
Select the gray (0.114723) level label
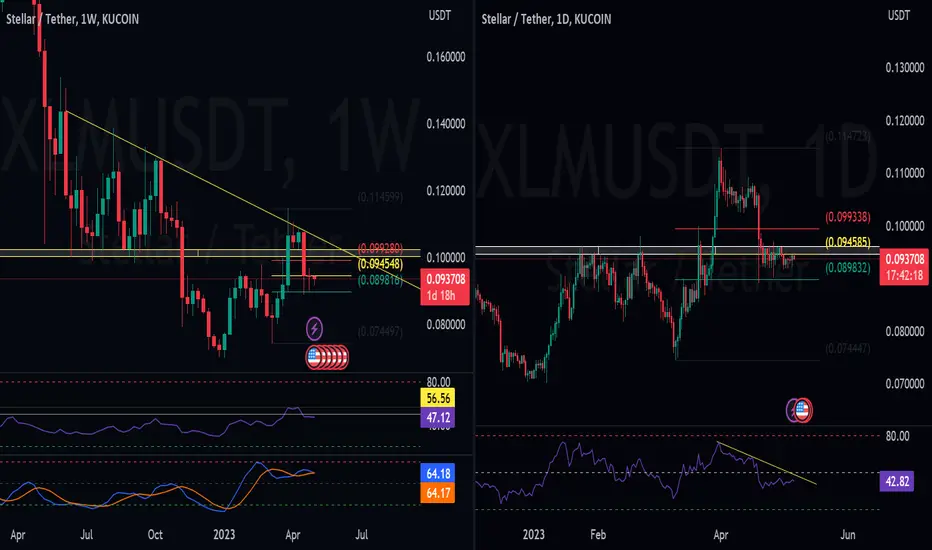click(848, 137)
